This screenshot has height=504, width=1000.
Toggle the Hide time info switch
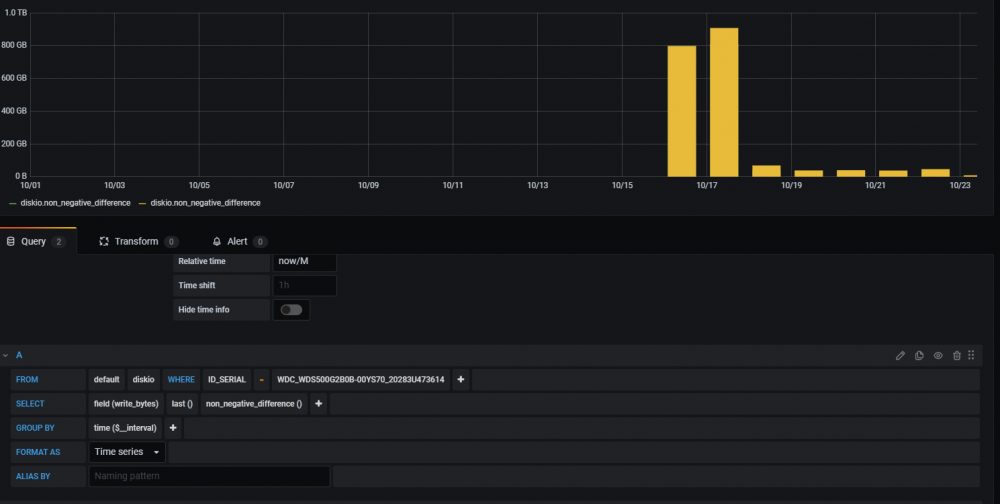[x=291, y=309]
